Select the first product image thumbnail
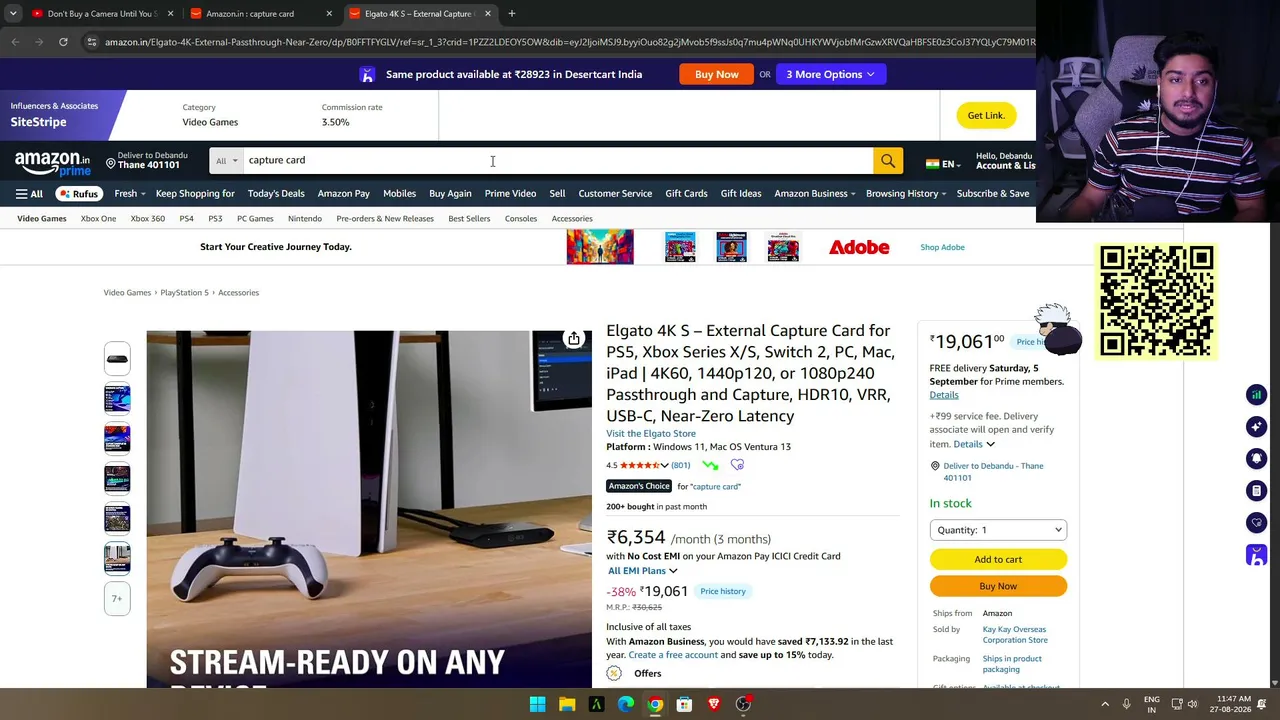This screenshot has height=720, width=1280. 117,360
